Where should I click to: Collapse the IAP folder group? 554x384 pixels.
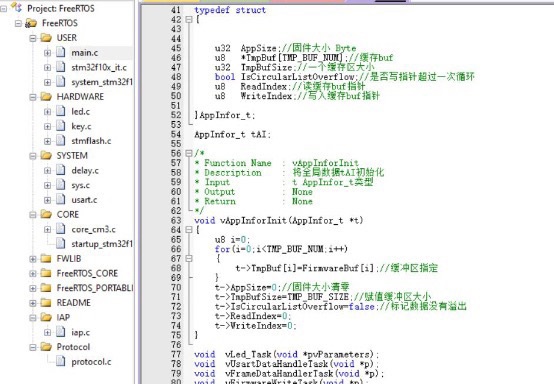click(x=33, y=318)
